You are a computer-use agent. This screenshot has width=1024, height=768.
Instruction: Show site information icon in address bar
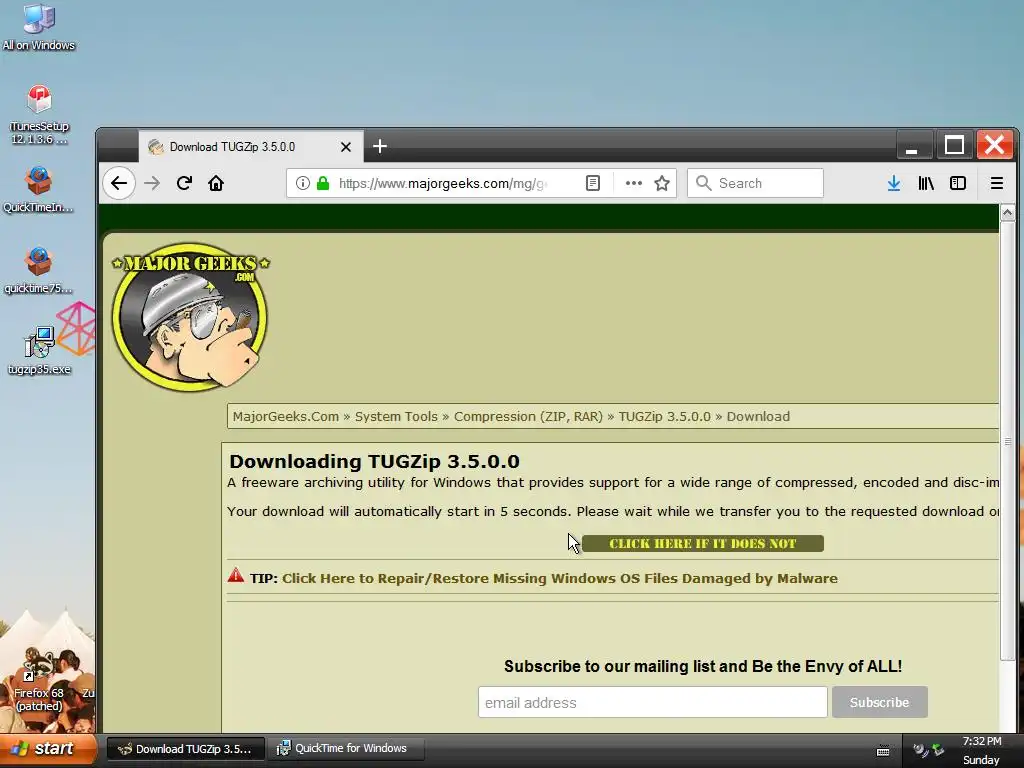302,184
